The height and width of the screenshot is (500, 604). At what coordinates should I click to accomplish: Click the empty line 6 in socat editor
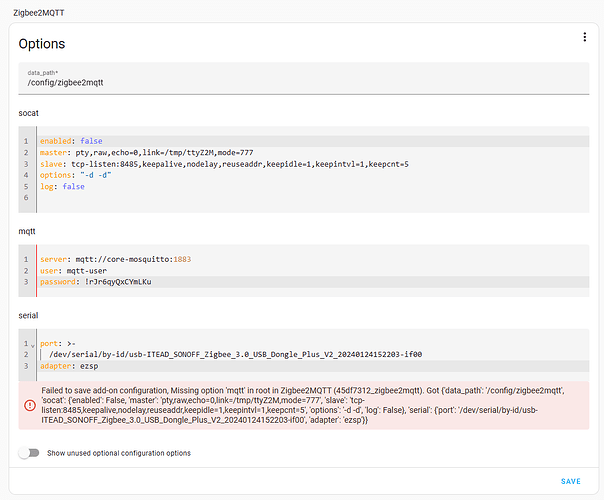point(313,198)
